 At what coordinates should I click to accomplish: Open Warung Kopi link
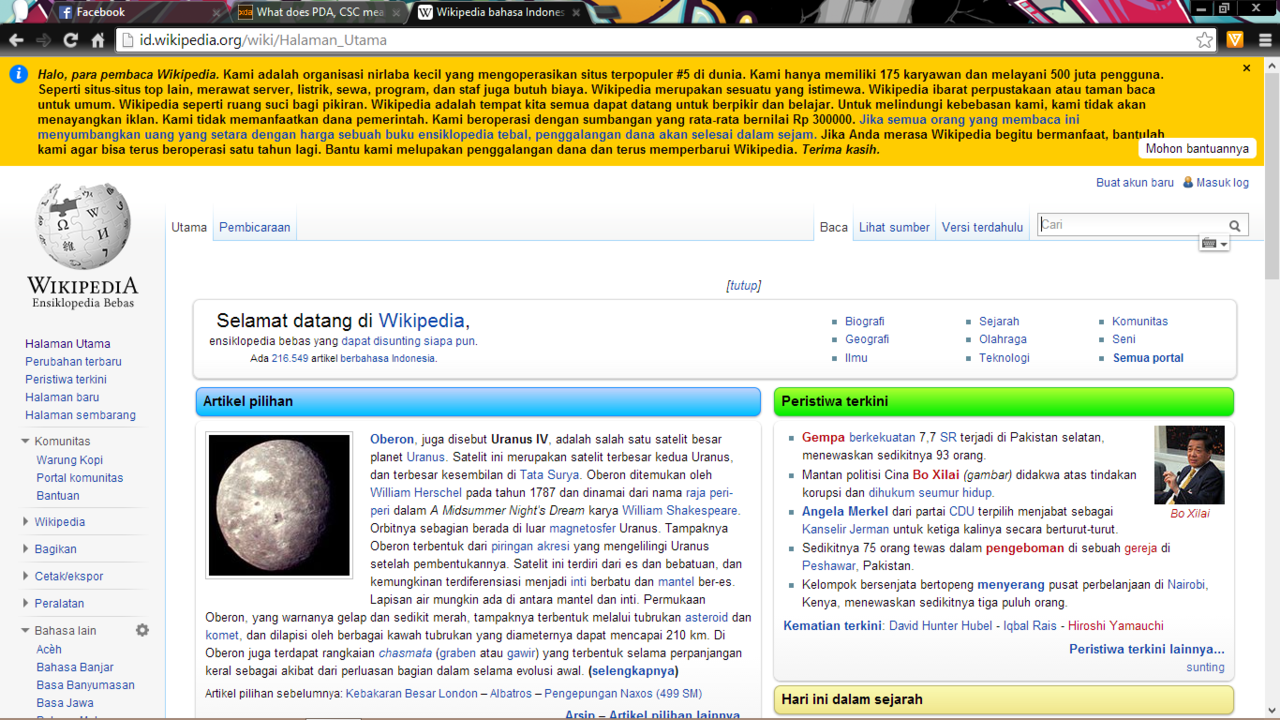pos(70,460)
